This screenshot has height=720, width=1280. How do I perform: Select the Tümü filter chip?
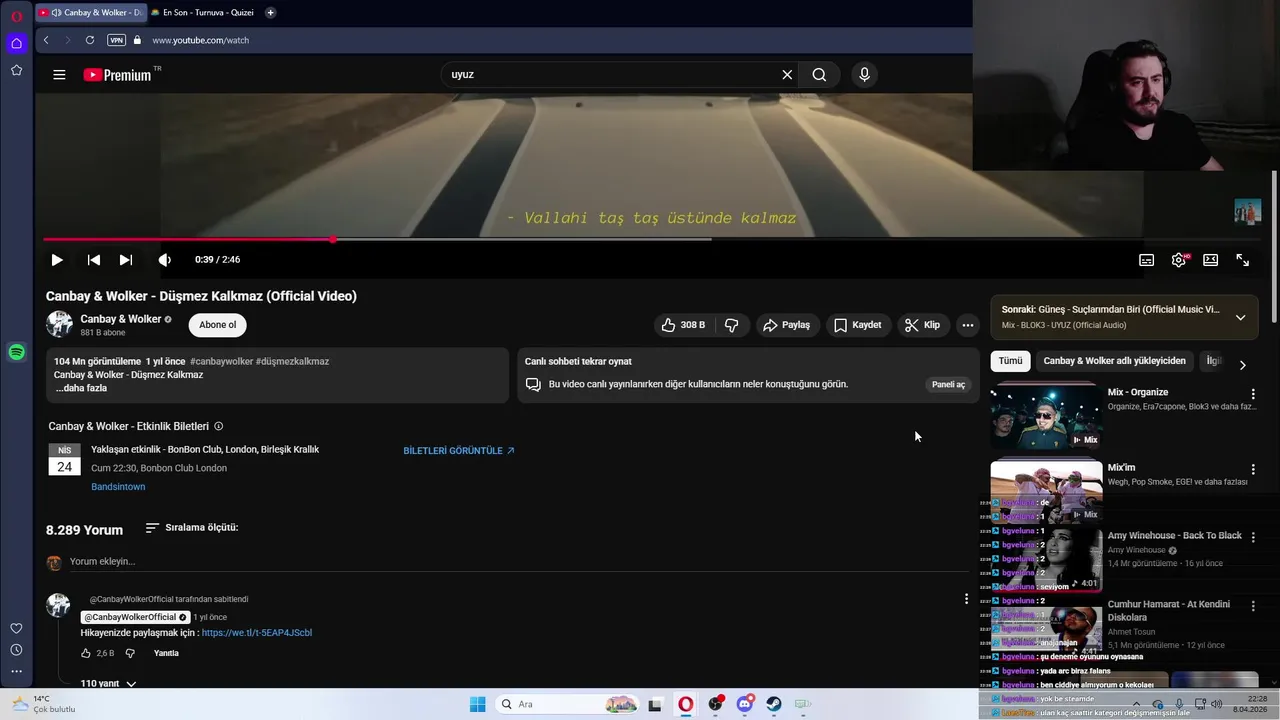point(1010,361)
